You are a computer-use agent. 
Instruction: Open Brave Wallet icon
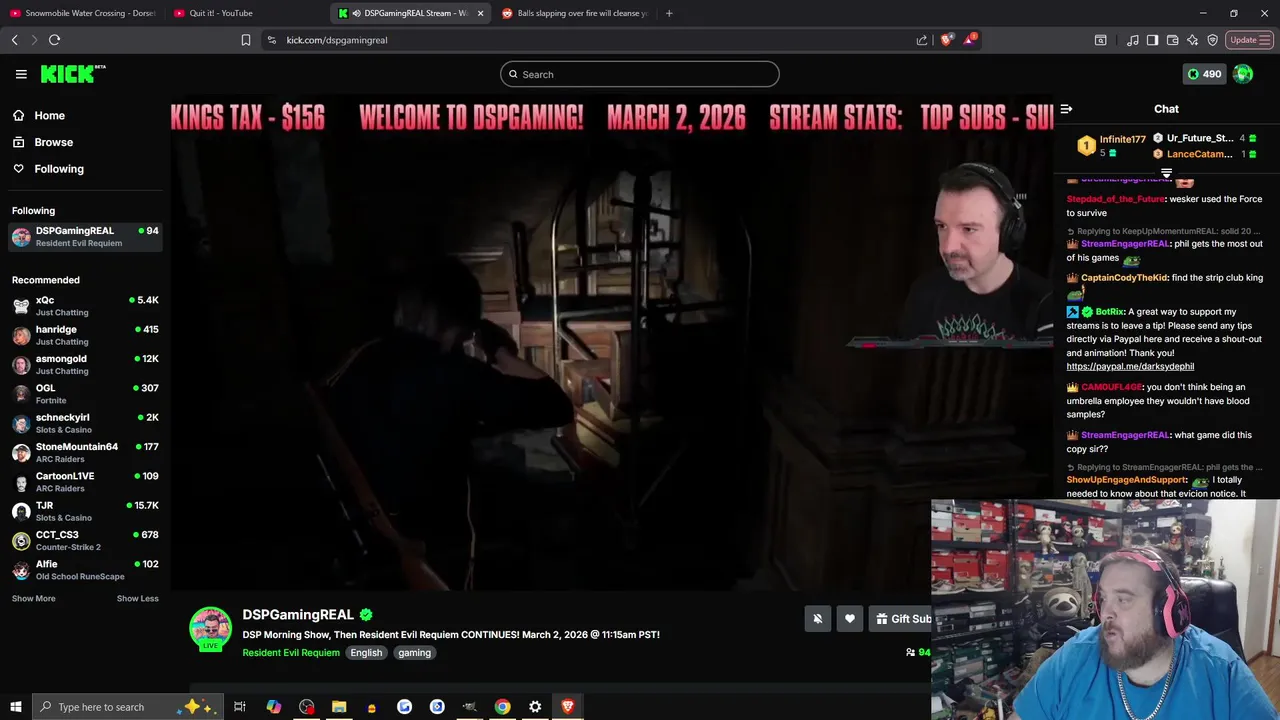coord(1172,40)
